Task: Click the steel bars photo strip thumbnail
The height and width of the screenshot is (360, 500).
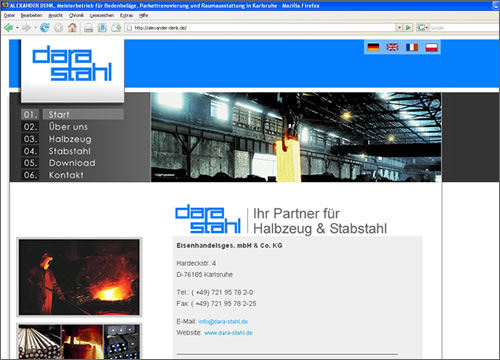Action: tap(79, 341)
